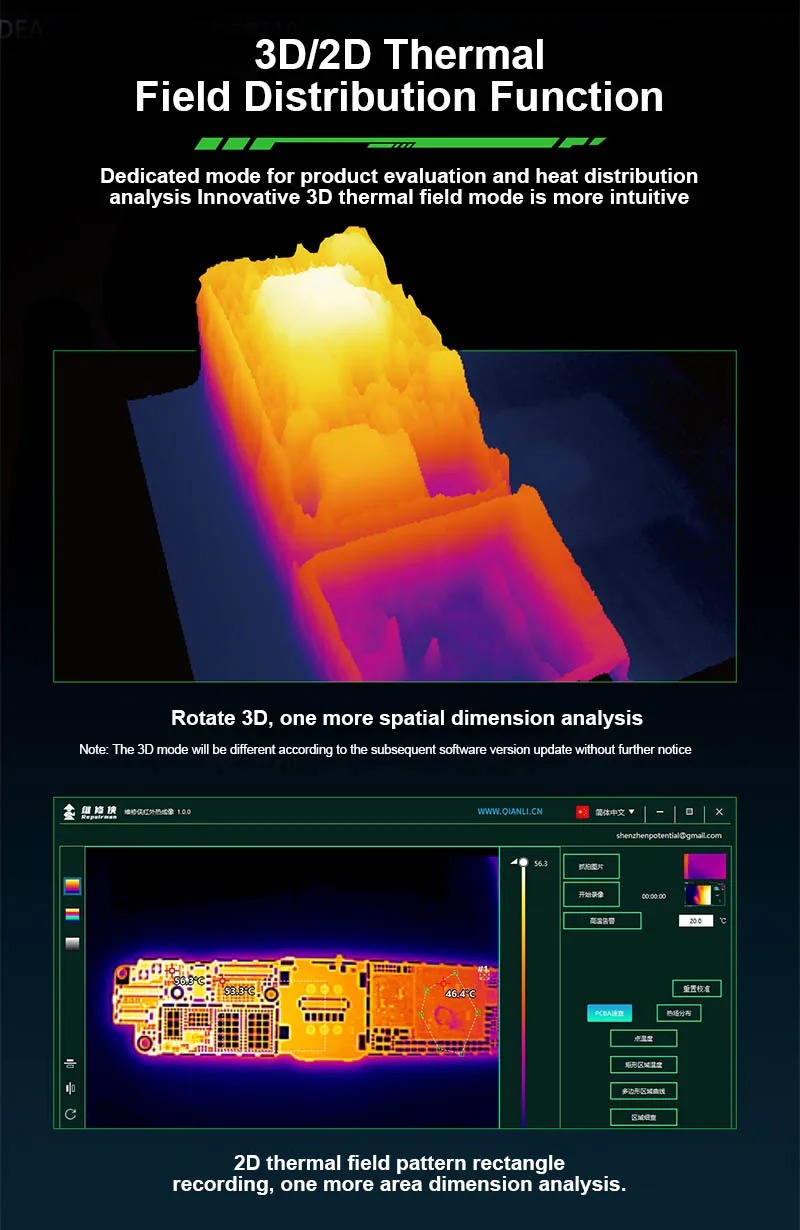Image resolution: width=800 pixels, height=1230 pixels.
Task: Toggle the high temperature alarm button 高温告警
Action: [x=602, y=921]
